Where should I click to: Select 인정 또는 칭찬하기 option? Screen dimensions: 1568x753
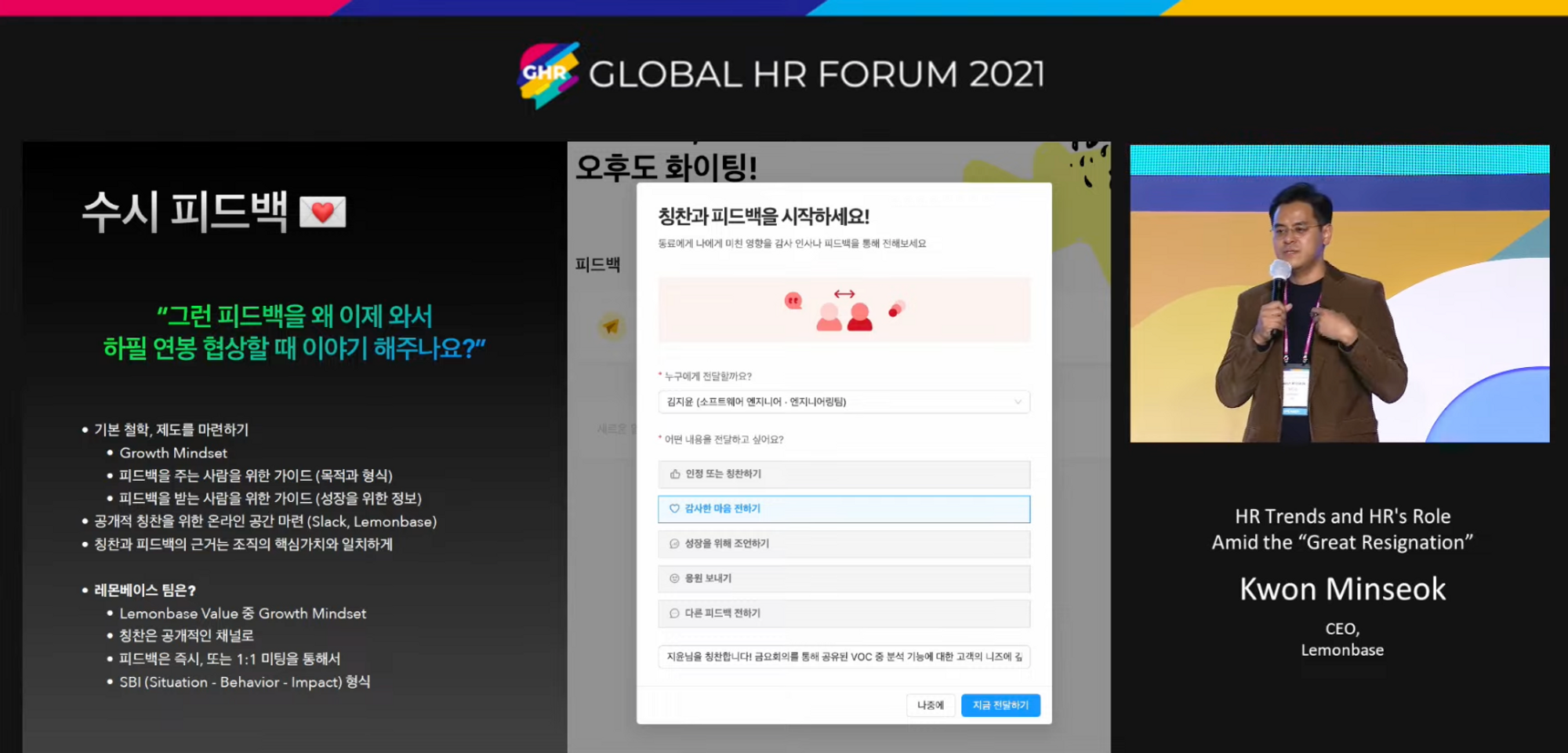point(844,475)
